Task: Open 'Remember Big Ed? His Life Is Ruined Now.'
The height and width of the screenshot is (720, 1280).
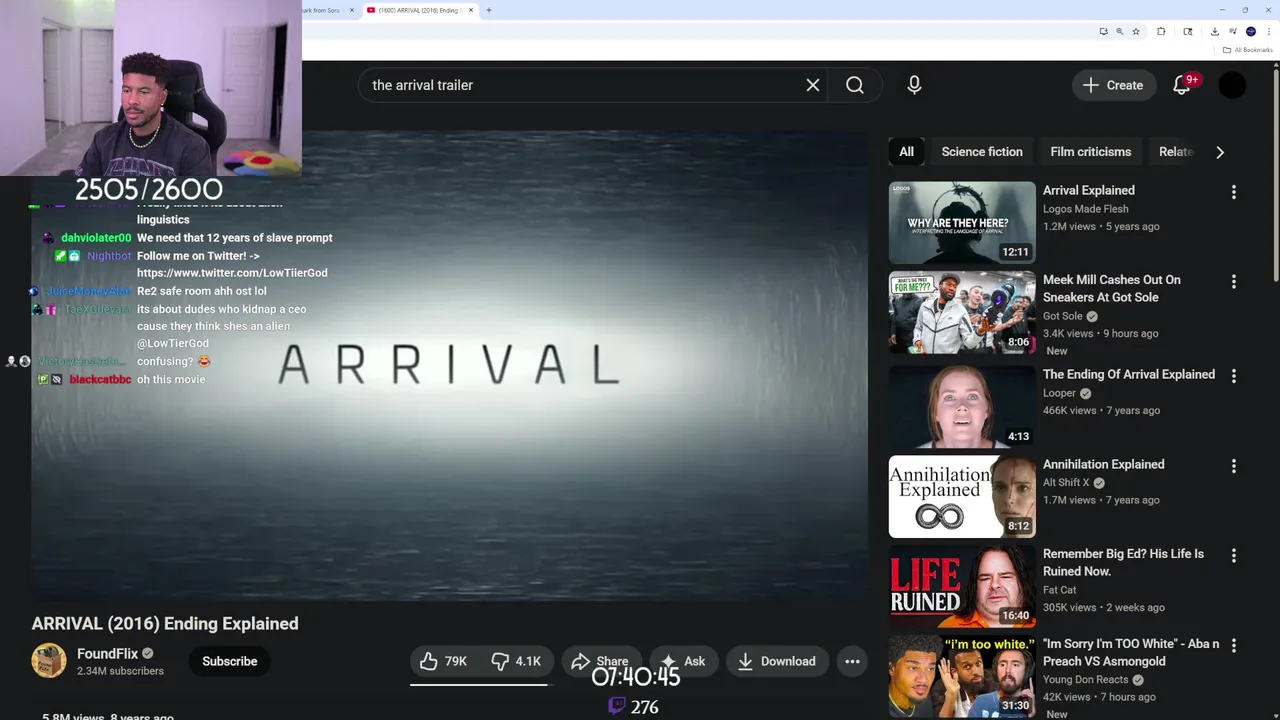Action: pyautogui.click(x=1123, y=562)
